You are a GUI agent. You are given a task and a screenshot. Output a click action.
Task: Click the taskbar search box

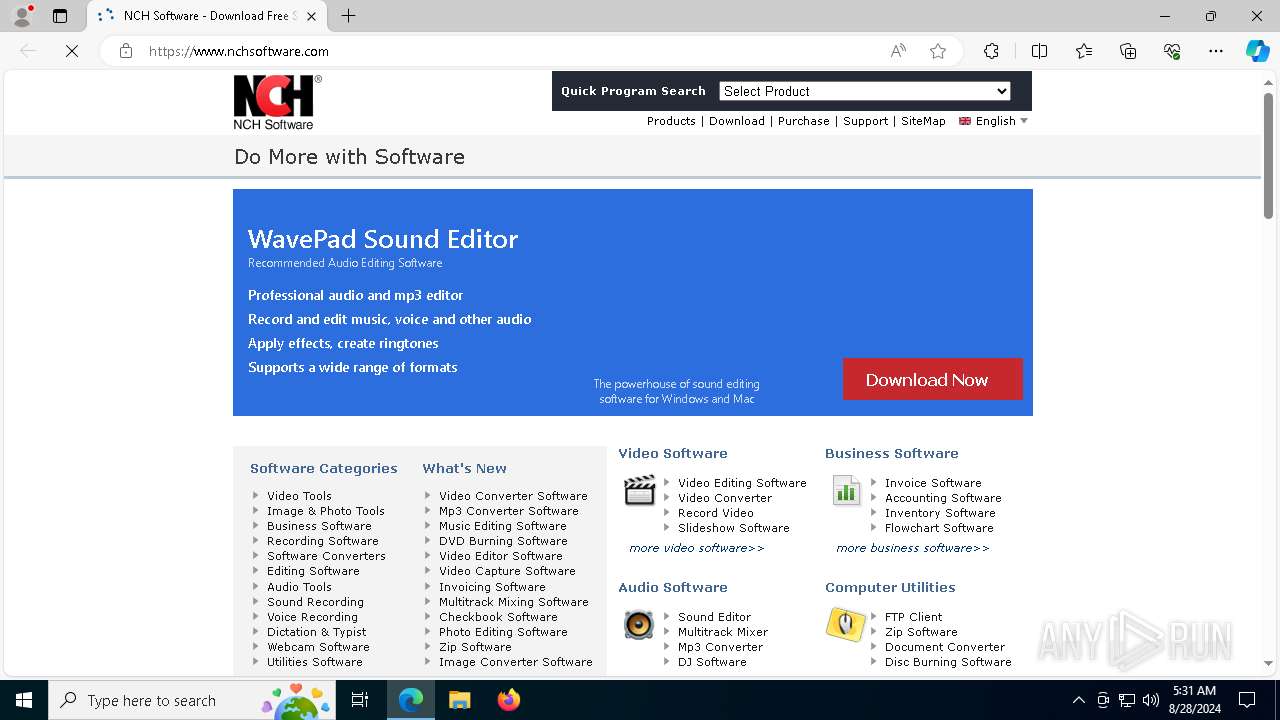click(x=192, y=700)
